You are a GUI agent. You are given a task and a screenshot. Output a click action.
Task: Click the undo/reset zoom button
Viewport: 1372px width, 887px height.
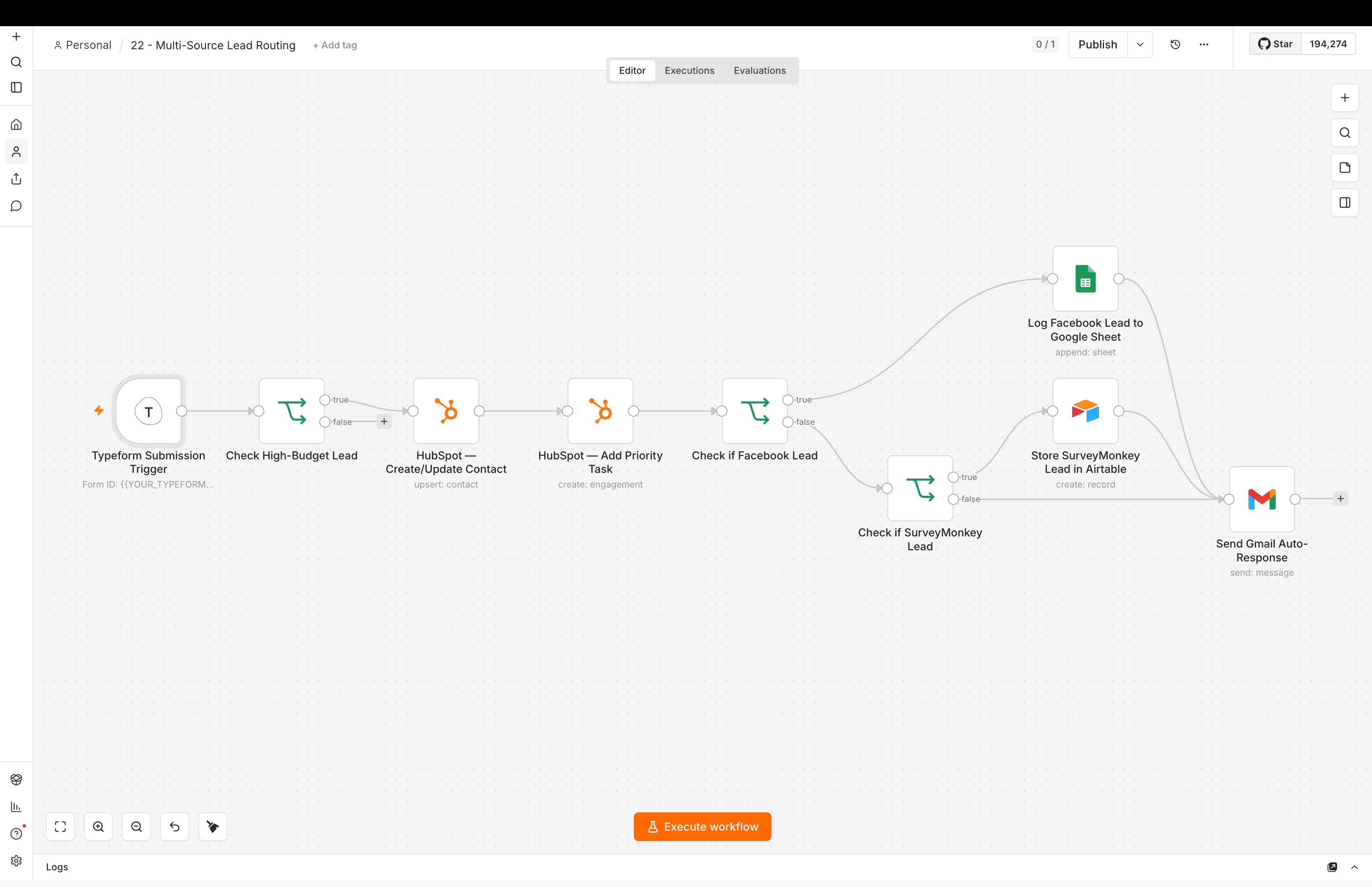click(174, 827)
